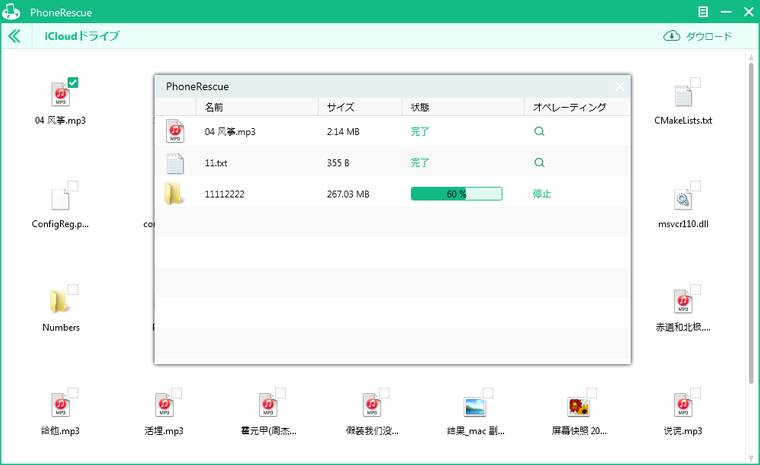Image resolution: width=760 pixels, height=465 pixels.
Task: Tick the checkbox on 赤道和北极 mp3
Action: click(696, 289)
